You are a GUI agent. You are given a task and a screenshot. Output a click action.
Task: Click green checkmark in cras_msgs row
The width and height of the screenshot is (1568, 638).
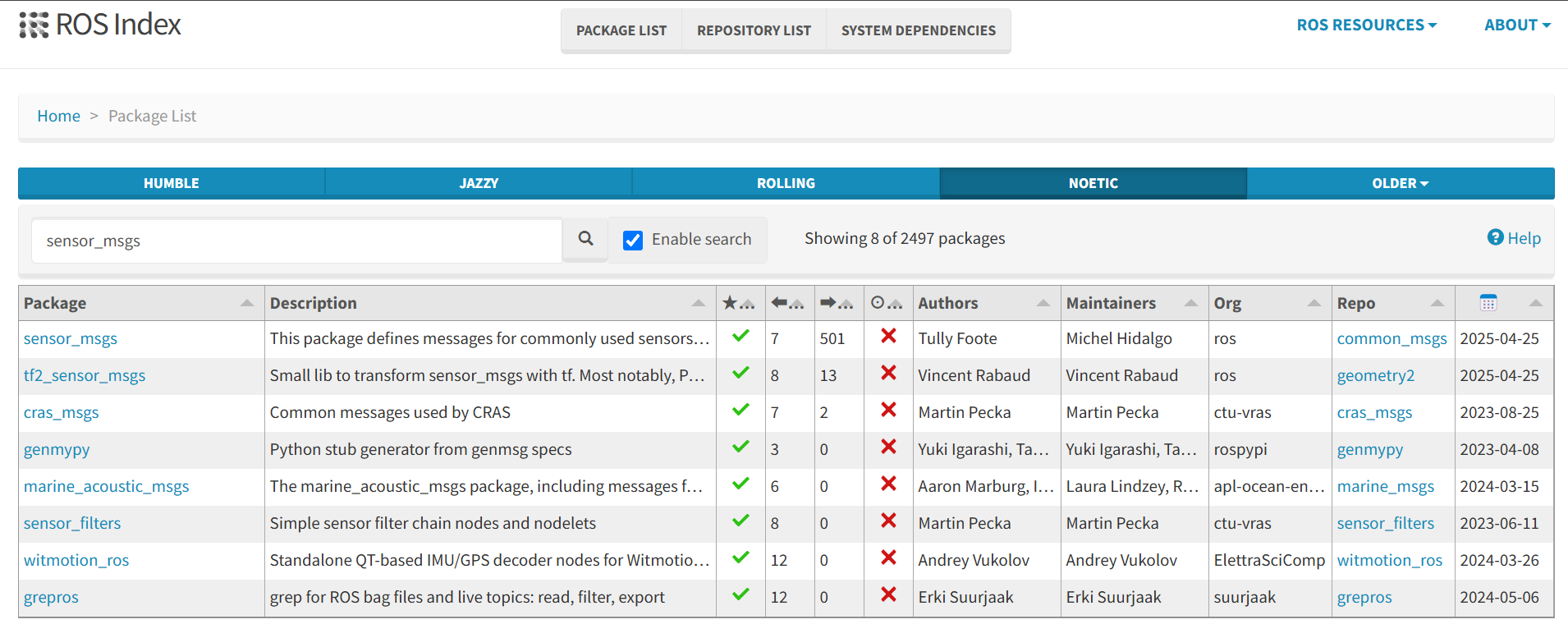click(740, 410)
